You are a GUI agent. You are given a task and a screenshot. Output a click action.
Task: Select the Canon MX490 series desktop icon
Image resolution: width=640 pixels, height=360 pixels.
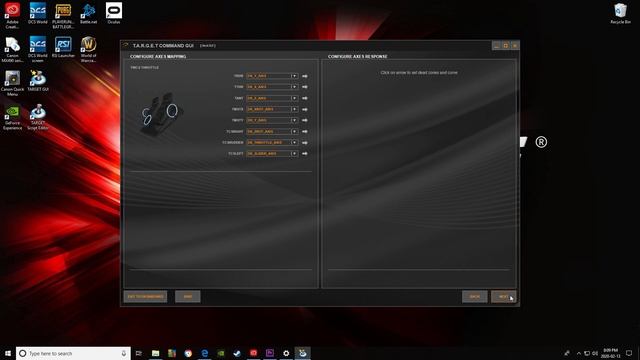(x=12, y=49)
